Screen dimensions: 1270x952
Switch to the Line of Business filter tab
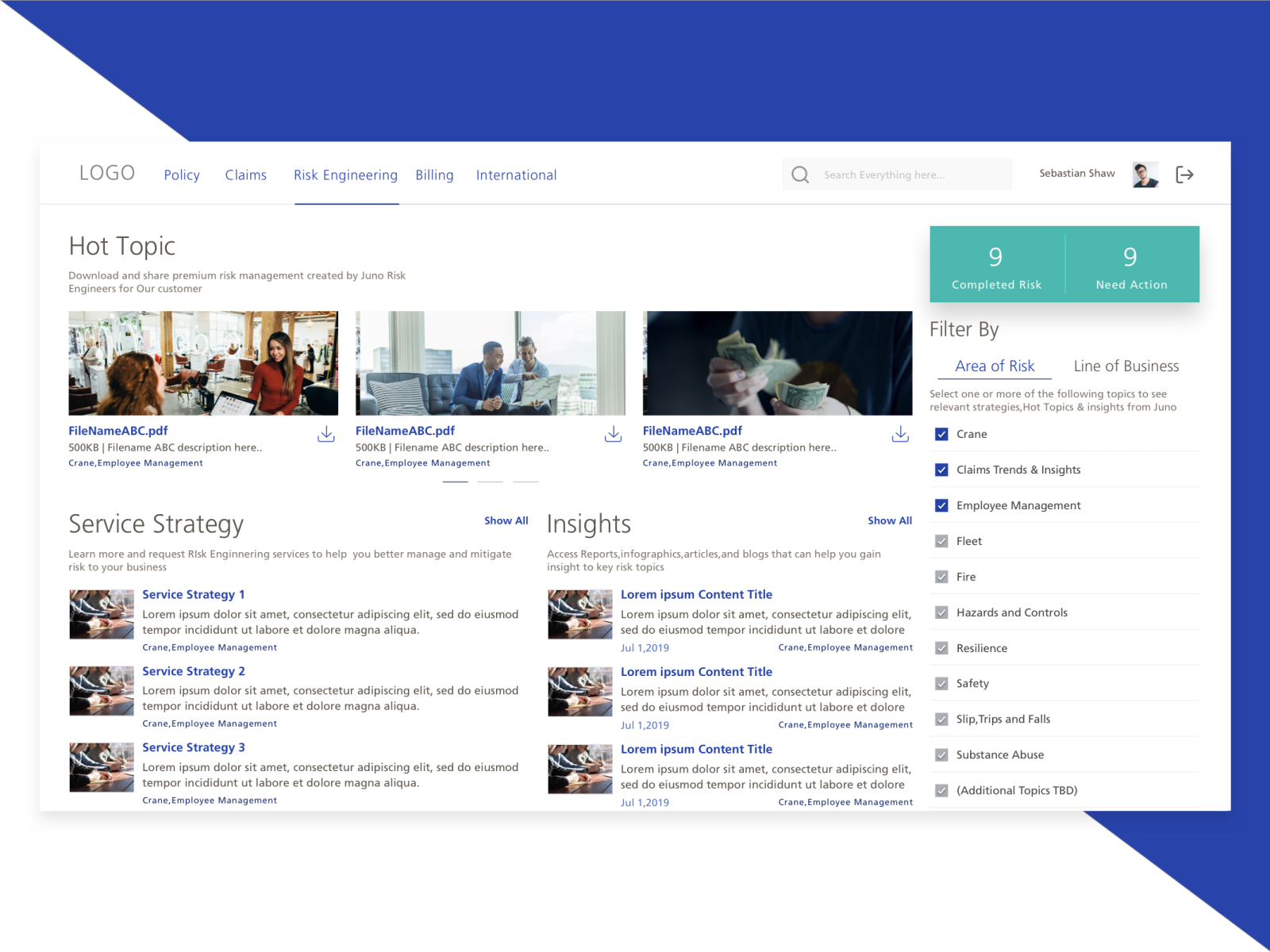(x=1126, y=366)
